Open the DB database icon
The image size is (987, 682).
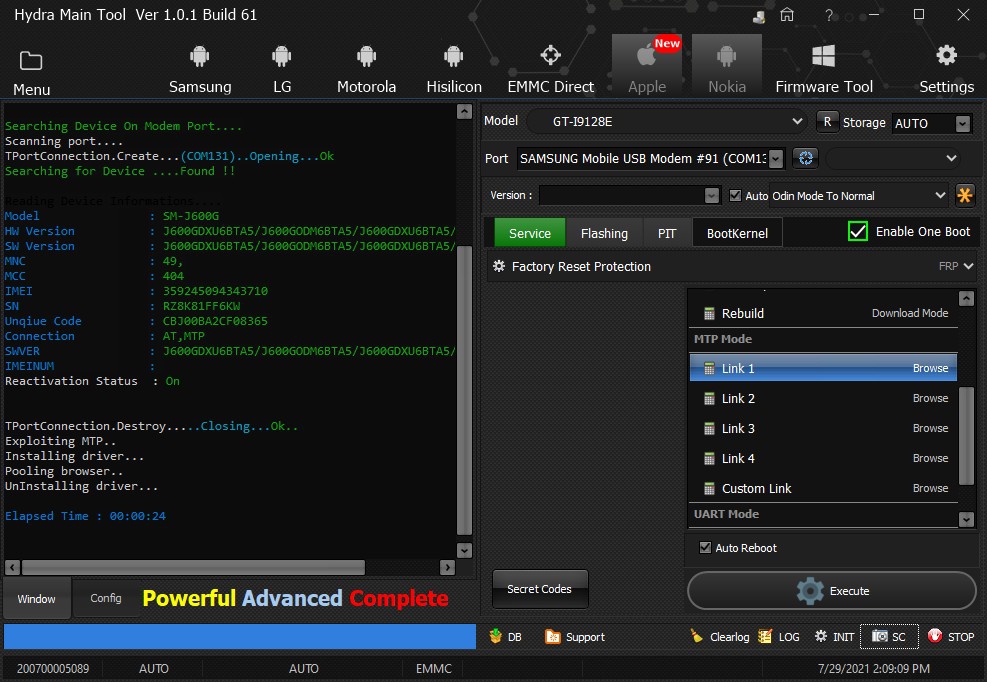(x=495, y=636)
